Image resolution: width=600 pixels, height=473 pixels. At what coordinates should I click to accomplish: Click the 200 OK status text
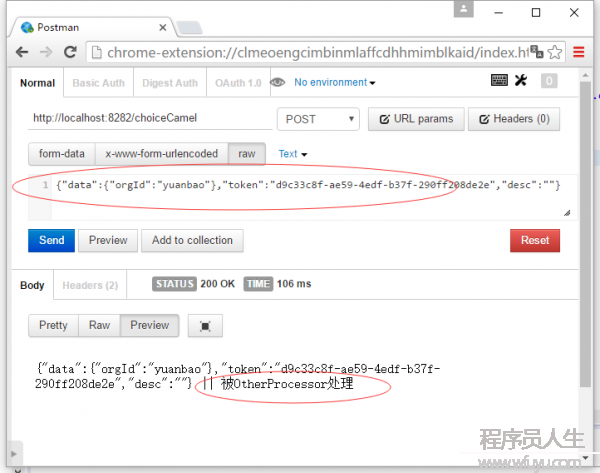point(217,284)
